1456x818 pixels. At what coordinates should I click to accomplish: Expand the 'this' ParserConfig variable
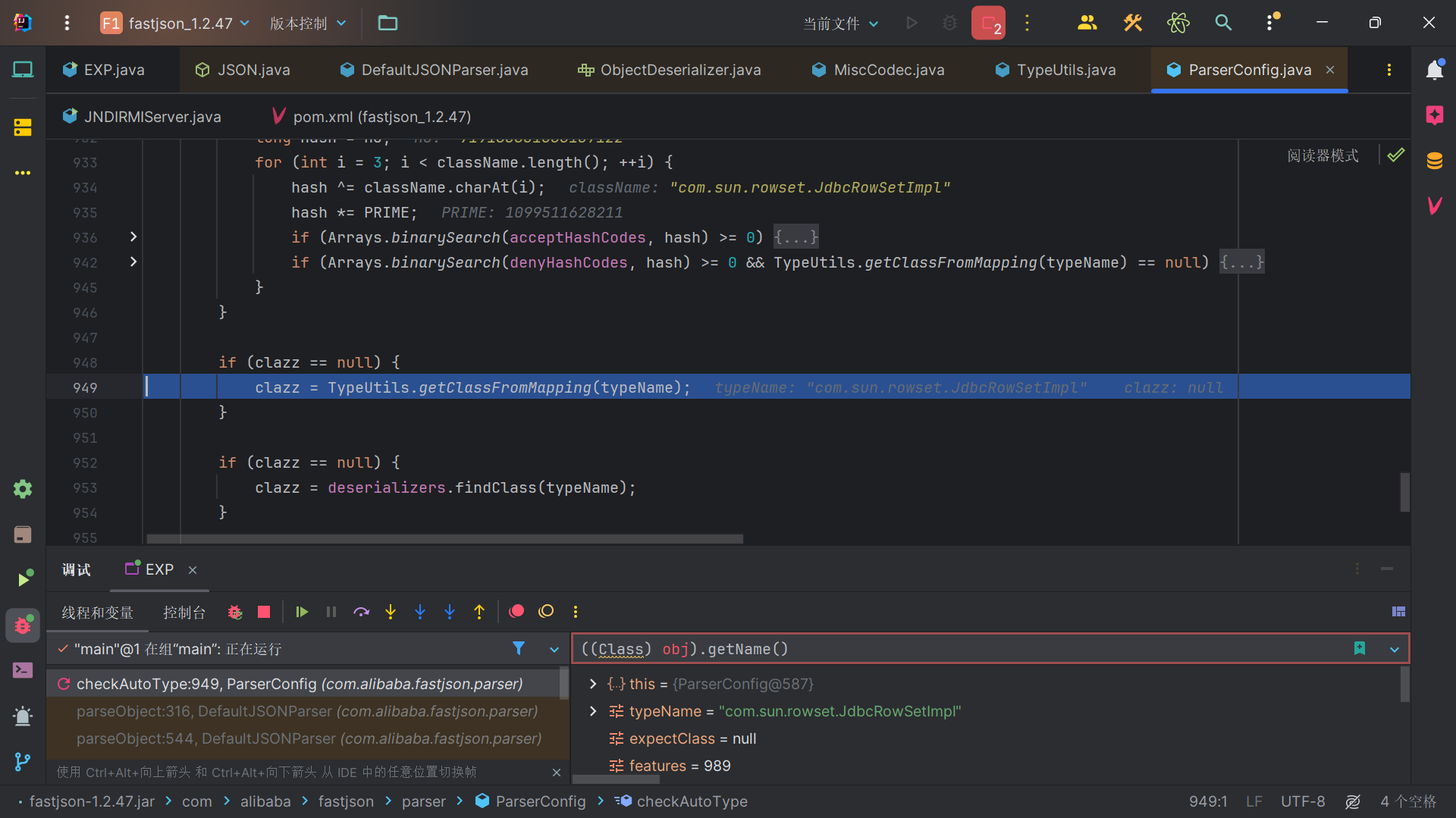tap(593, 684)
